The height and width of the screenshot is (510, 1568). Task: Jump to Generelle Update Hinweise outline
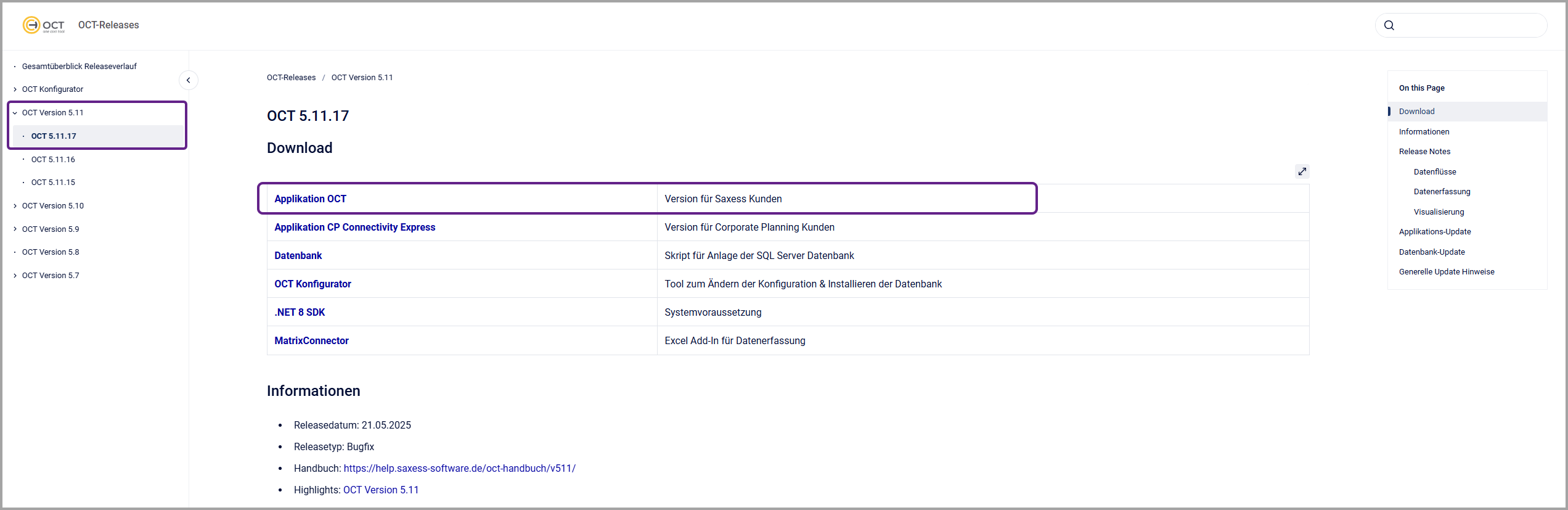(1447, 272)
